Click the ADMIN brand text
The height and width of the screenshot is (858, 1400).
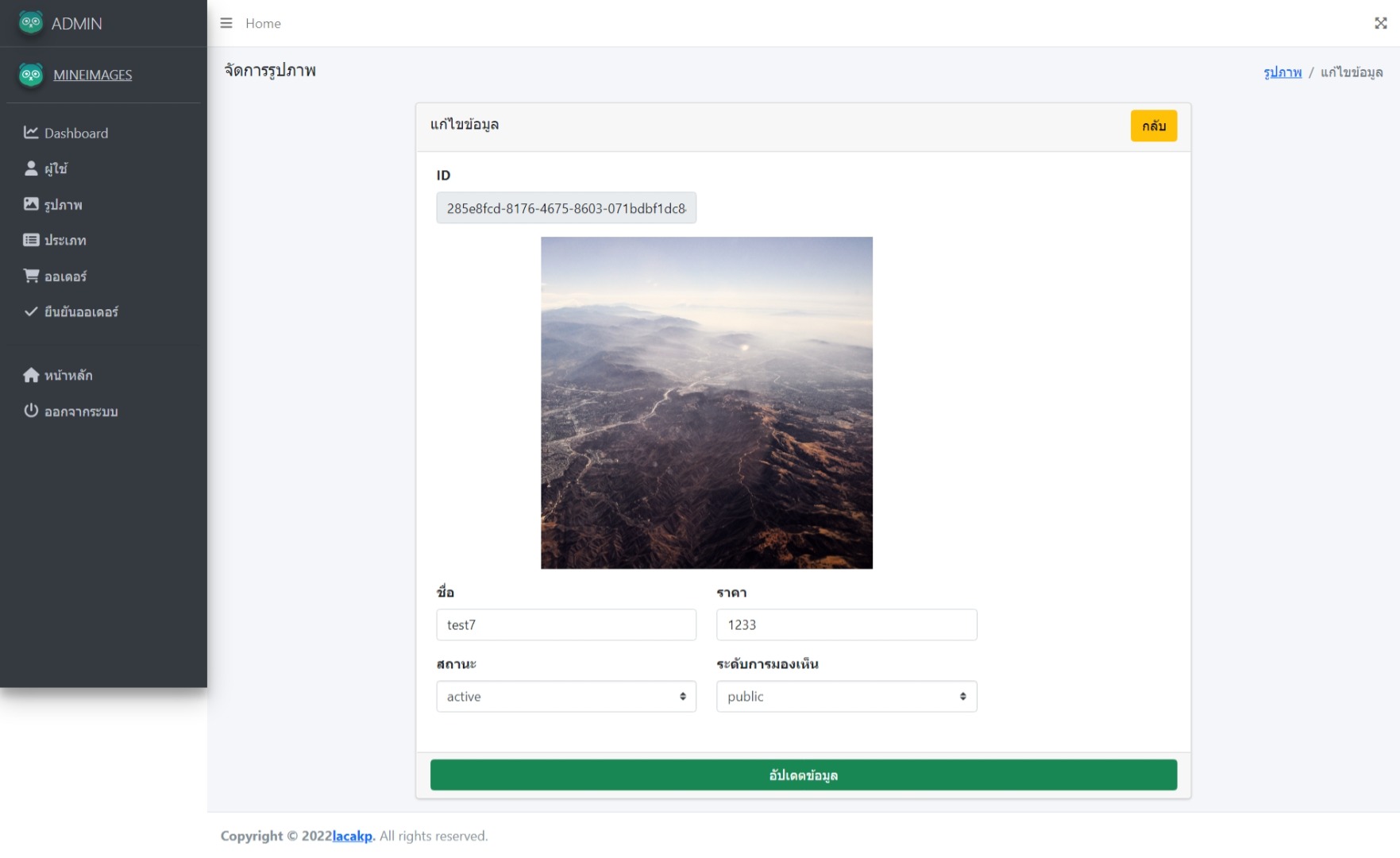click(x=76, y=23)
